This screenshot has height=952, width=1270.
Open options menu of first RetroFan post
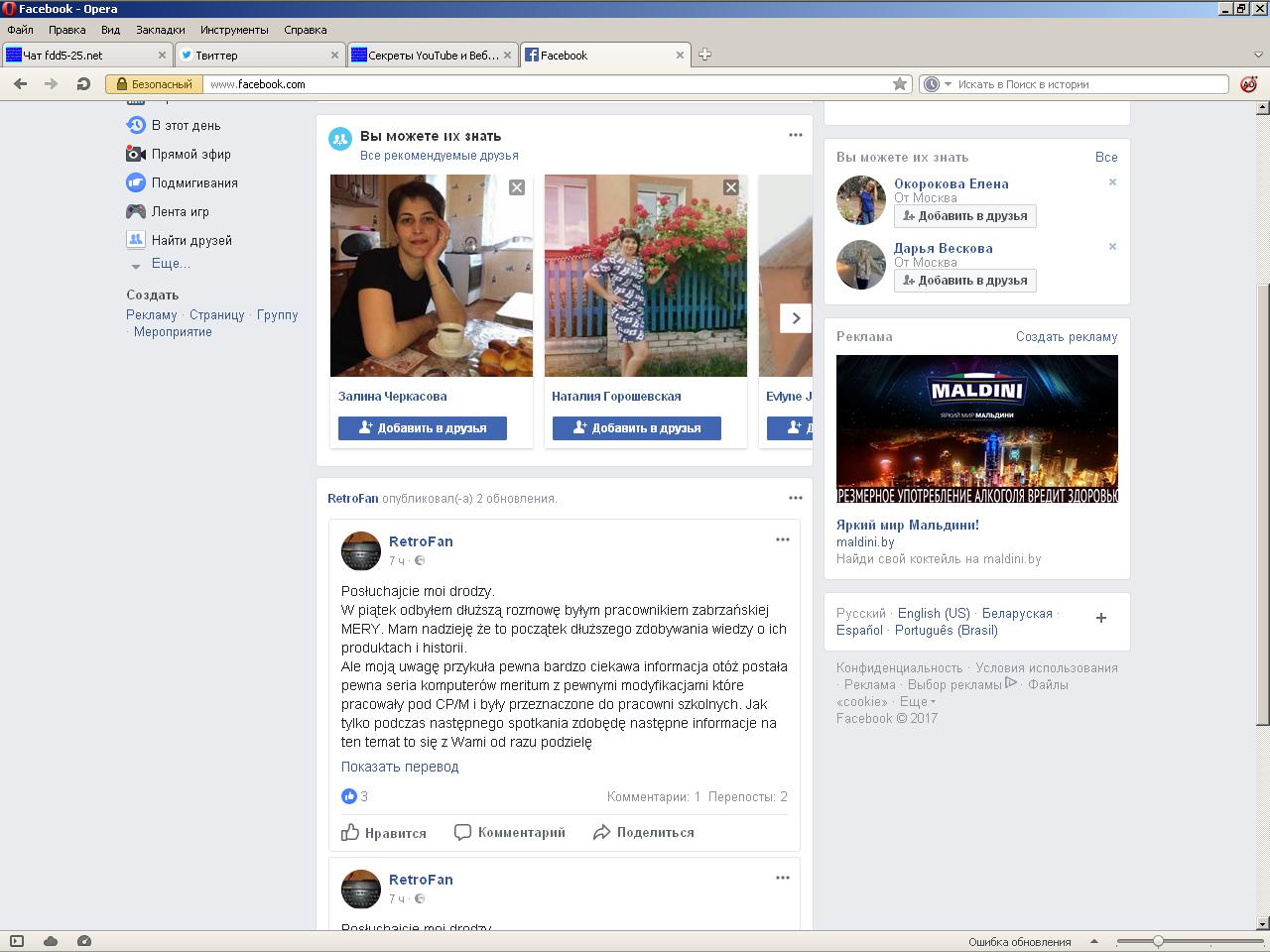783,539
